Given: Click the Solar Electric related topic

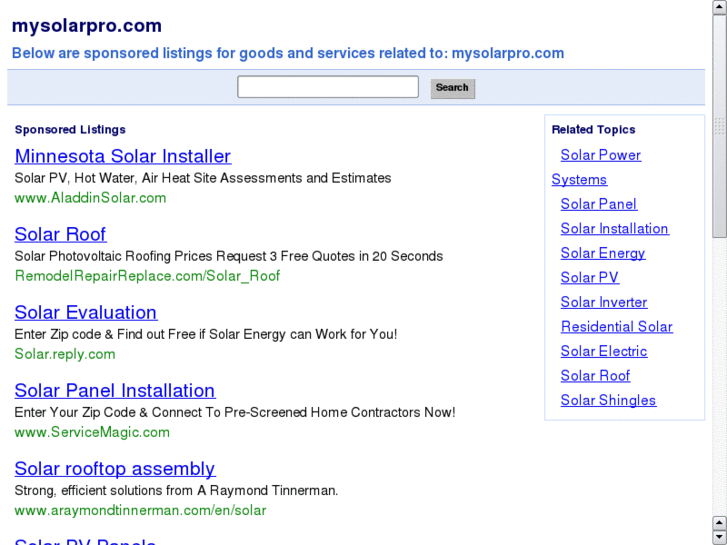Looking at the screenshot, I should pos(603,351).
